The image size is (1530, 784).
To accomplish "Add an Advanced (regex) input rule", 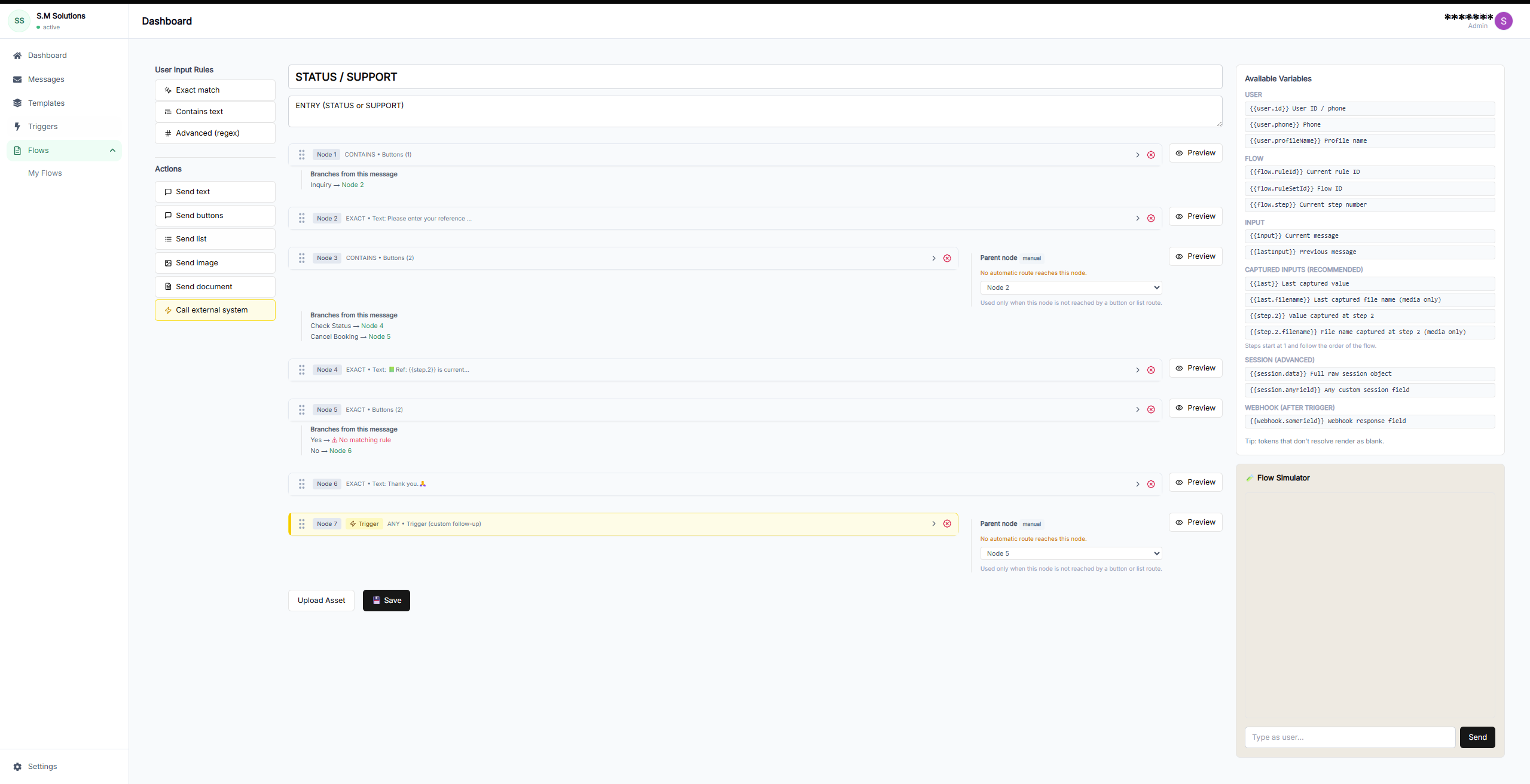I will click(215, 133).
